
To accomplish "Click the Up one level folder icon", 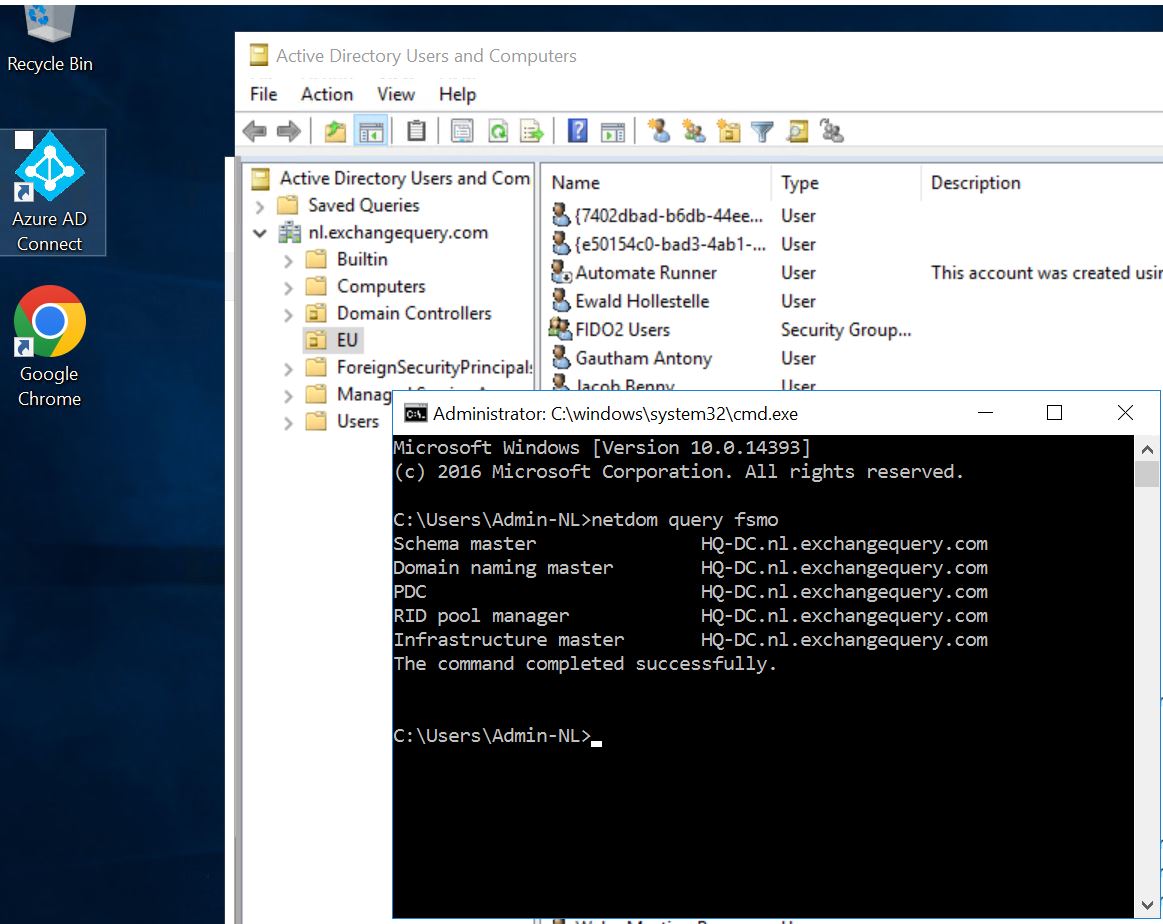I will pos(335,131).
